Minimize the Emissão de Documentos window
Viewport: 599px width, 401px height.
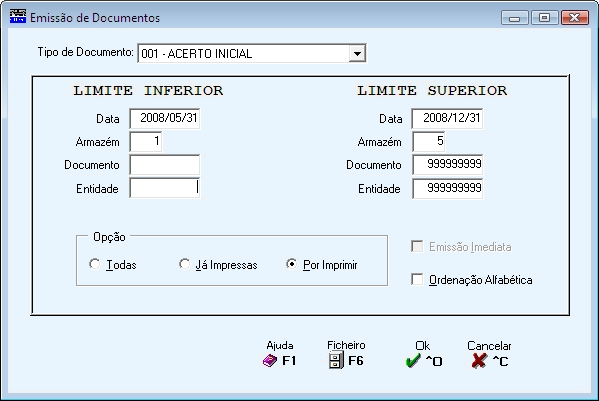515,18
